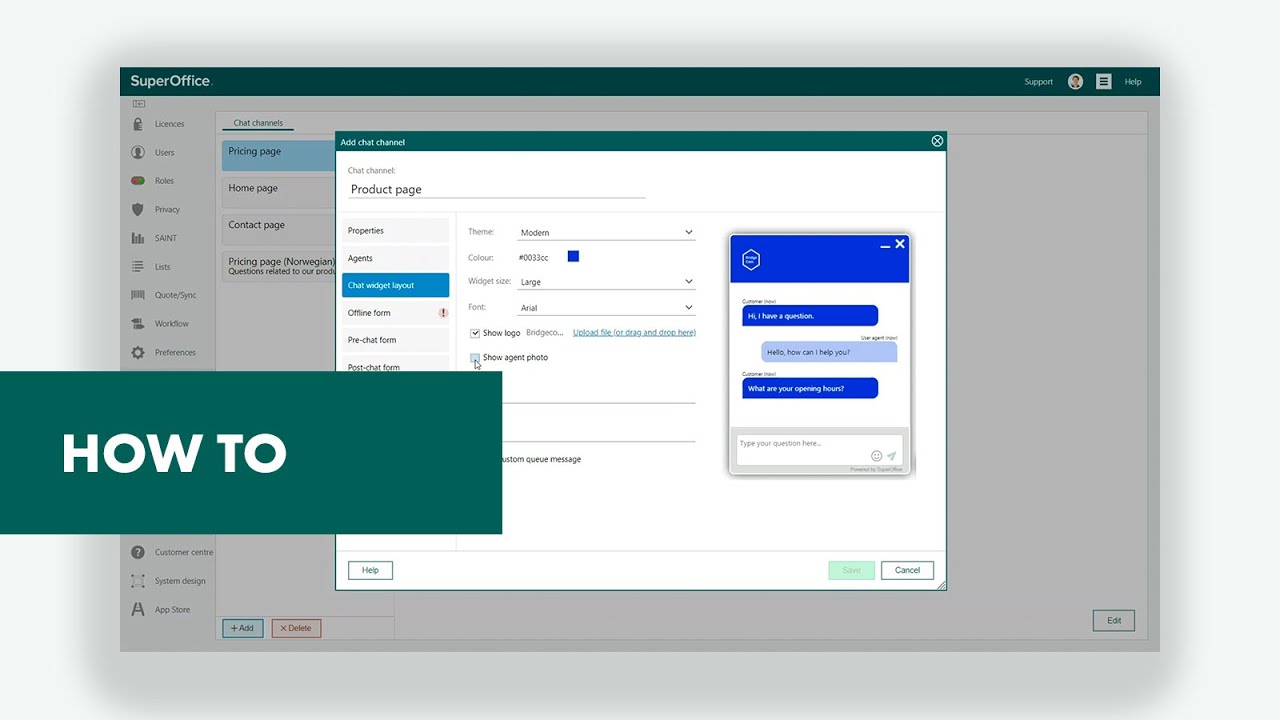Click the SuperOffice logo
Viewport: 1280px width, 720px height.
click(x=171, y=81)
